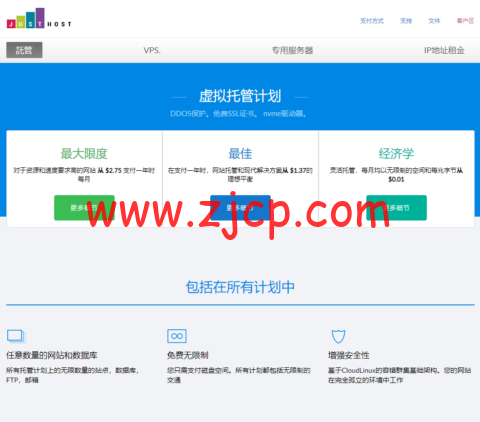Go to the 客户区 client area

465,21
